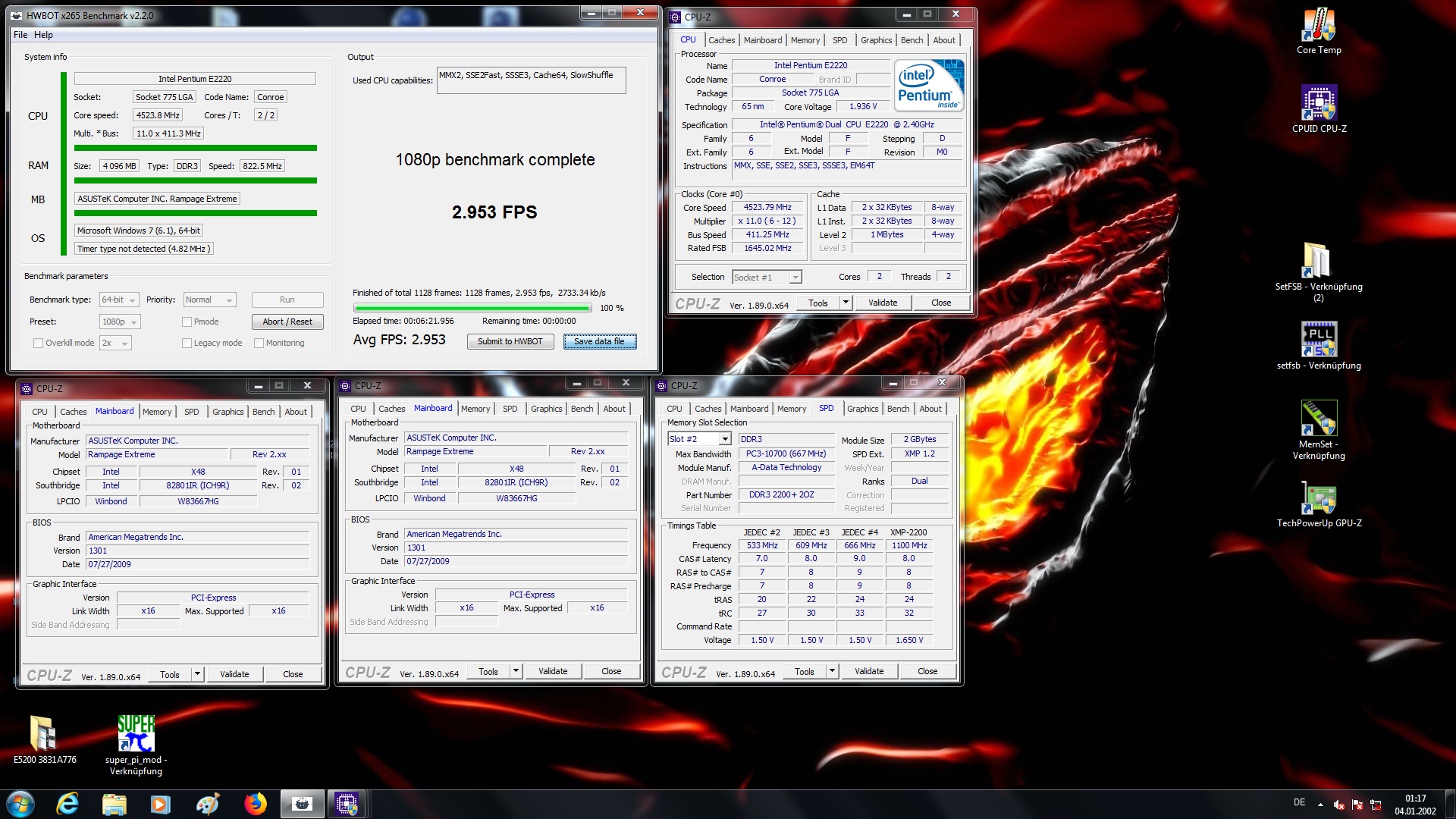
Task: Open the Priority Normal dropdown
Action: tap(210, 300)
